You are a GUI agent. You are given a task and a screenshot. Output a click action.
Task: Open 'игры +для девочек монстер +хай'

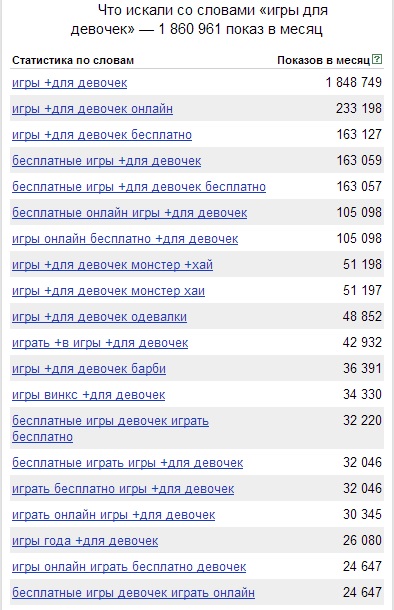click(112, 265)
